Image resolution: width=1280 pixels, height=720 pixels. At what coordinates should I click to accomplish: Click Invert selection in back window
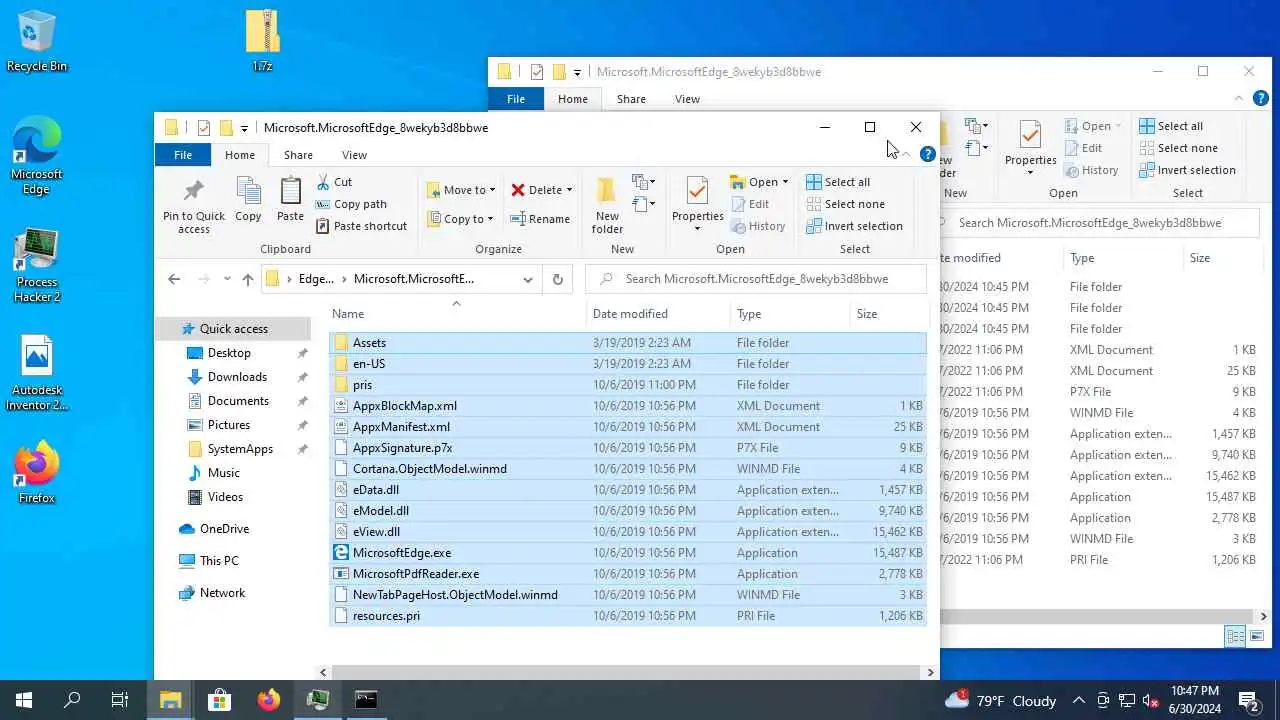1187,170
